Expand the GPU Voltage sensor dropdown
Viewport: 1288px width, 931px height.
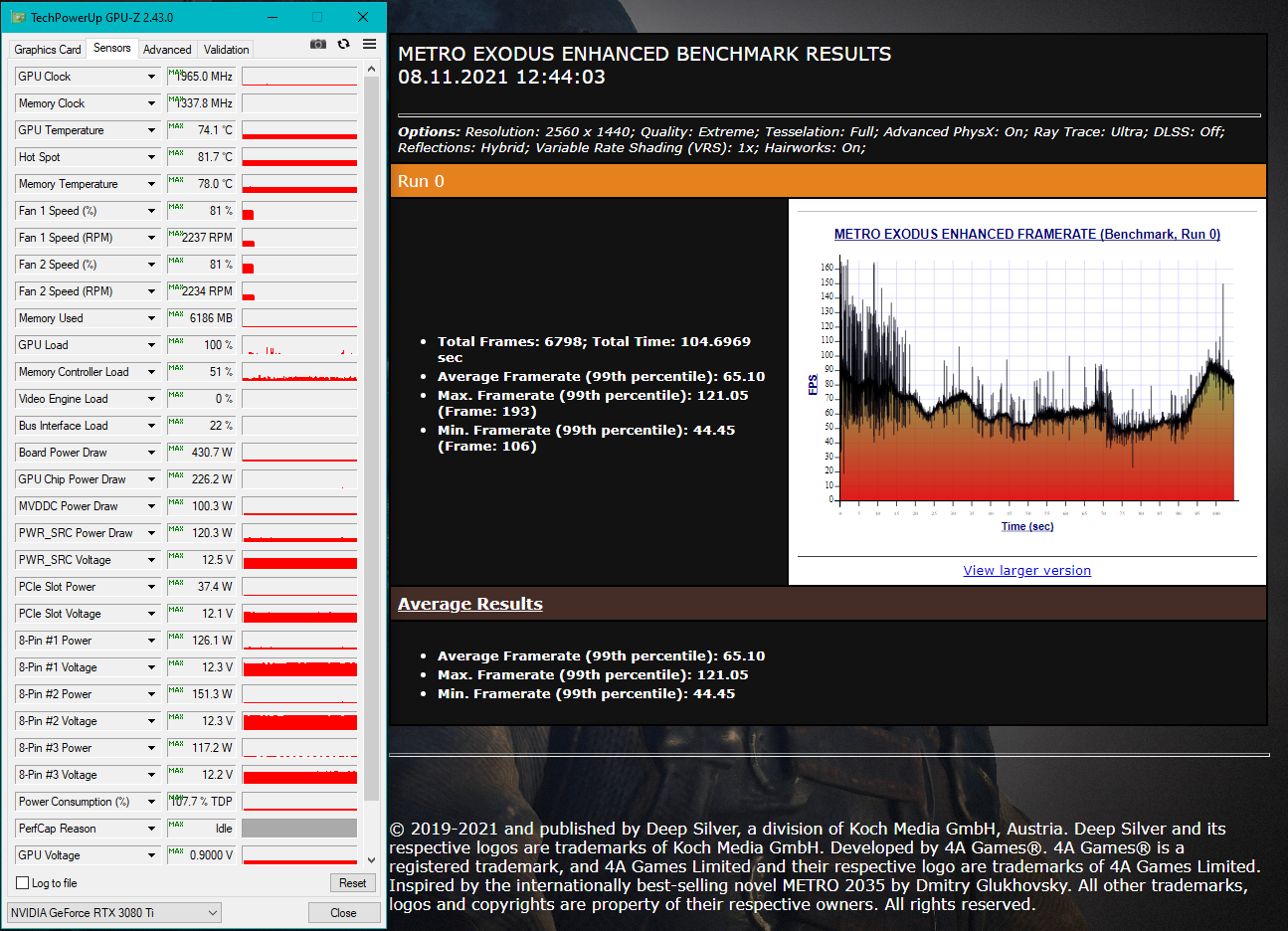tap(151, 855)
